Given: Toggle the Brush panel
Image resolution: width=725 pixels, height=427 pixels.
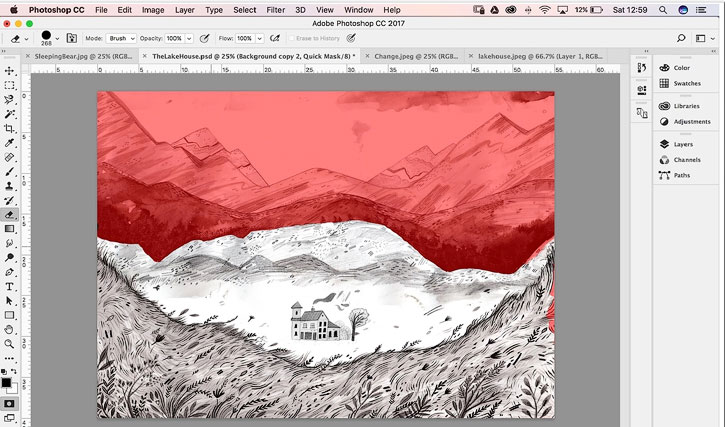Looking at the screenshot, I should pyautogui.click(x=72, y=38).
